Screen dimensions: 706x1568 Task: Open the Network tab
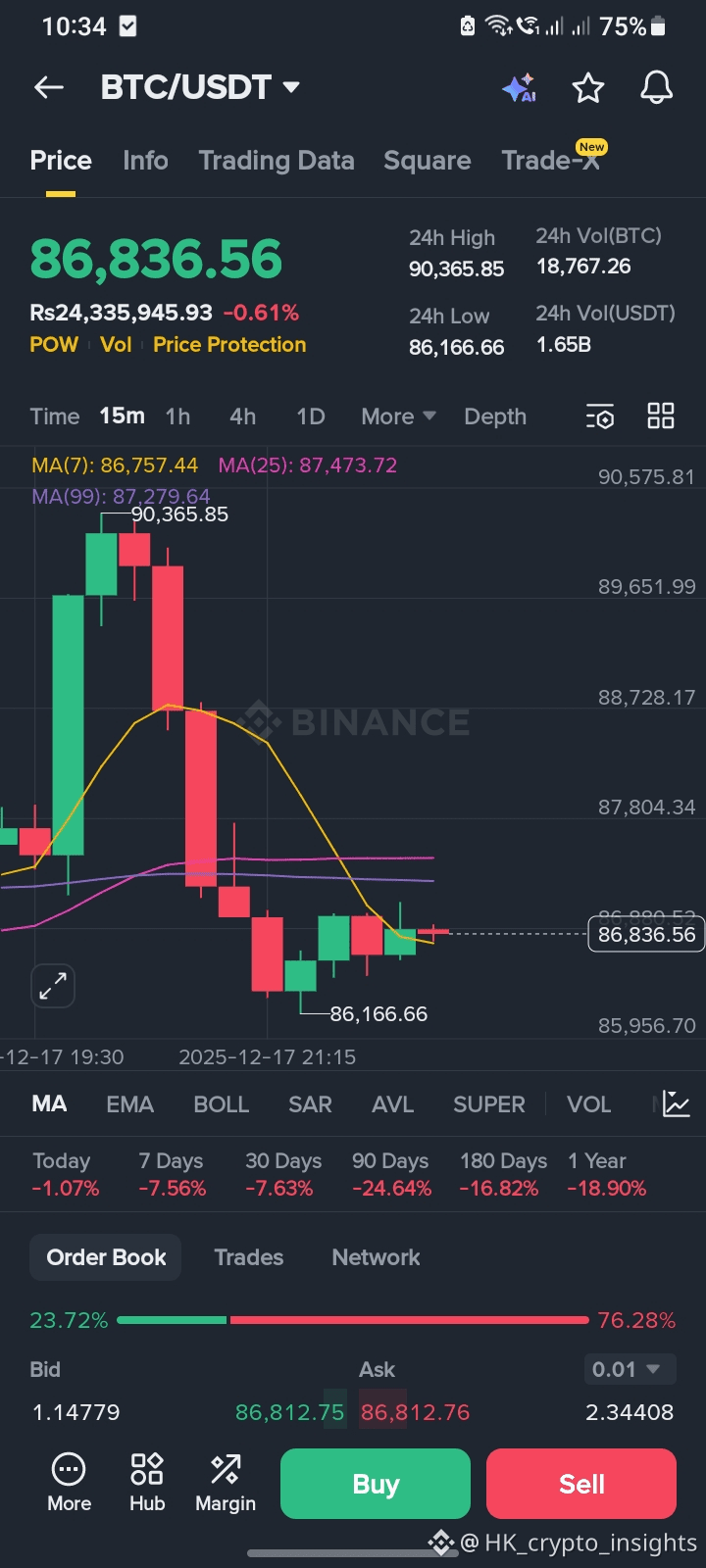(x=376, y=1257)
